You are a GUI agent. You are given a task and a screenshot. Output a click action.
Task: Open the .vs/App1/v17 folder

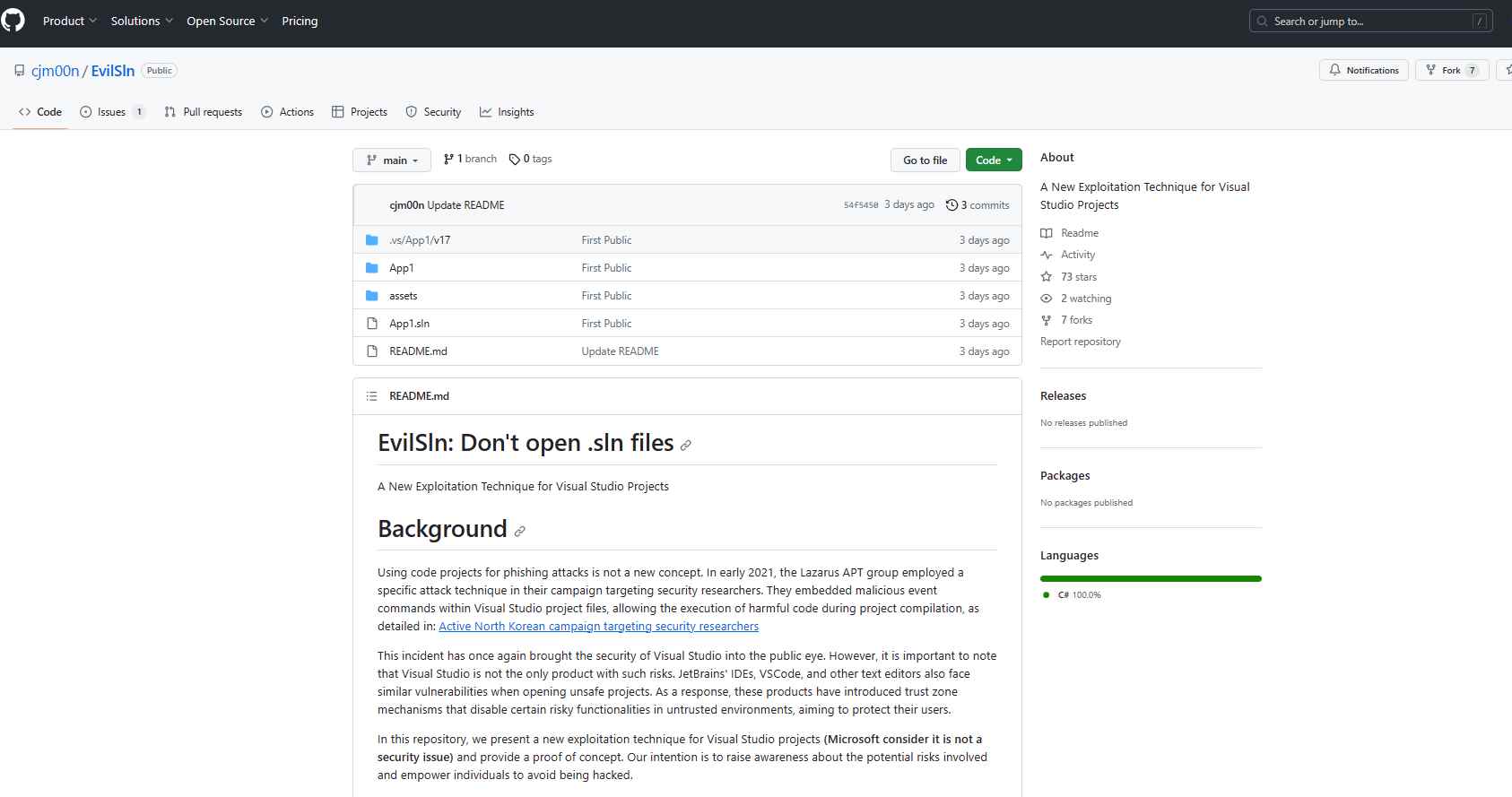click(x=420, y=240)
